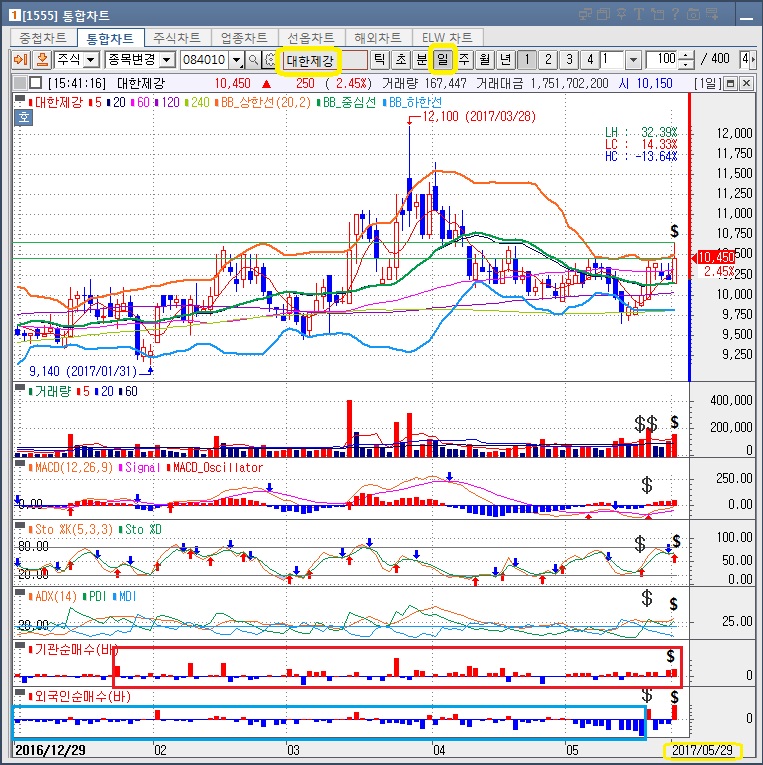Image resolution: width=763 pixels, height=765 pixels.
Task: Click the MACD panel menu icon
Action: point(20,464)
